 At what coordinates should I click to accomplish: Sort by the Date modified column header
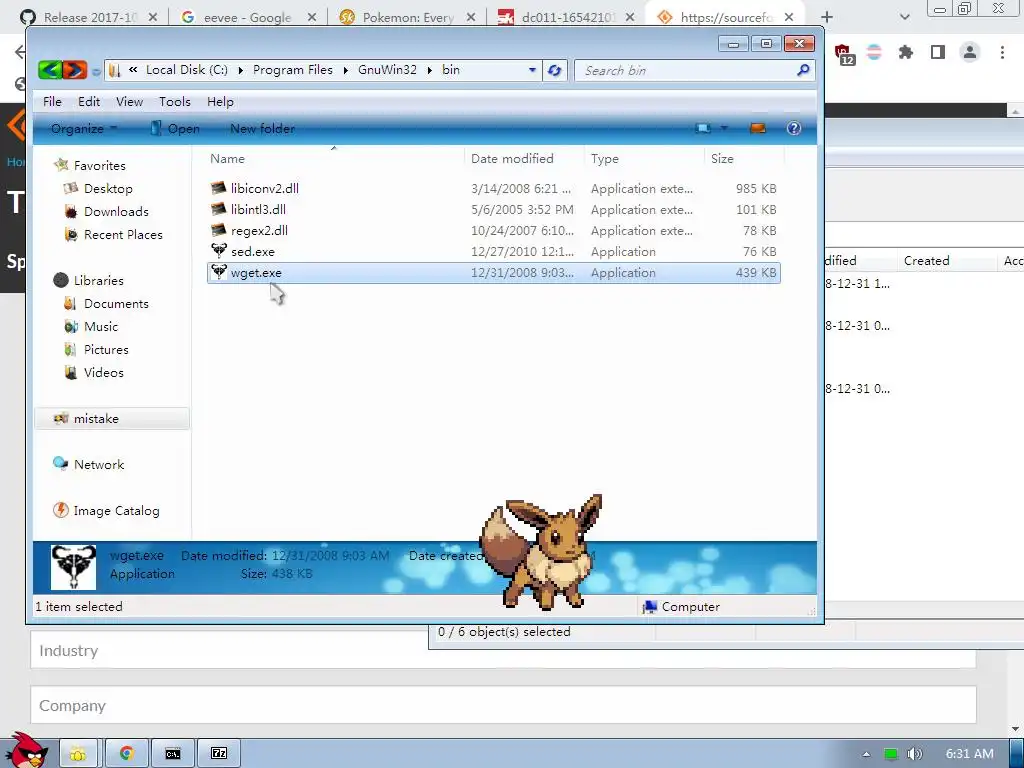[x=512, y=158]
